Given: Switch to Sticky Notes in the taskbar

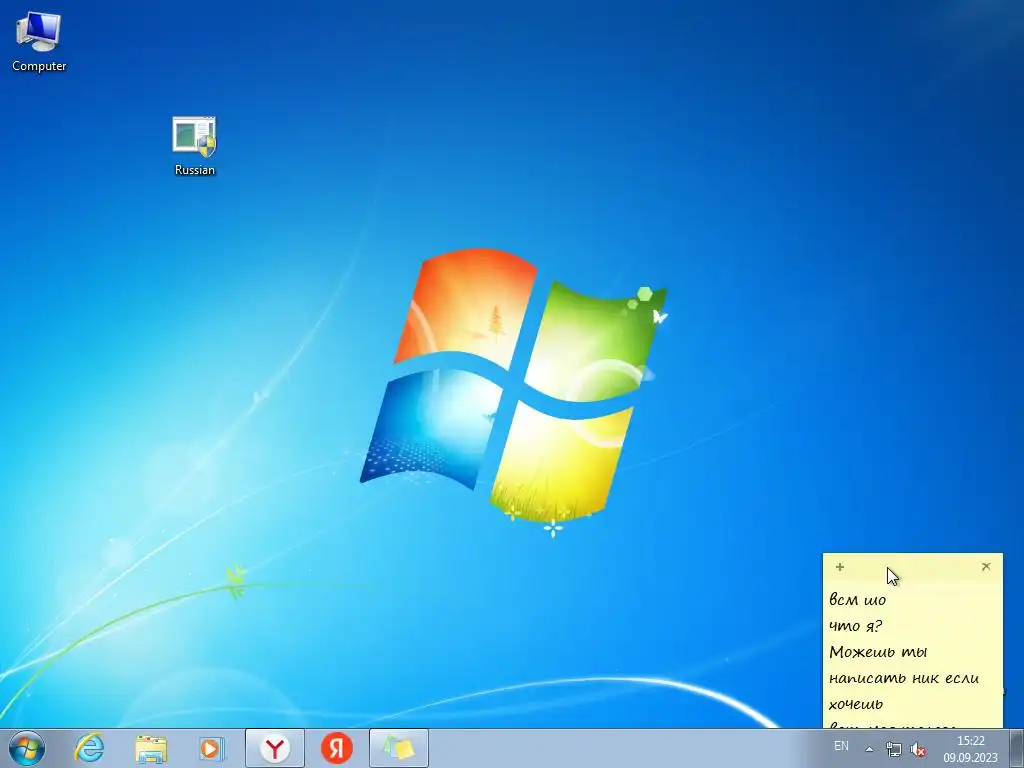Looking at the screenshot, I should 398,748.
